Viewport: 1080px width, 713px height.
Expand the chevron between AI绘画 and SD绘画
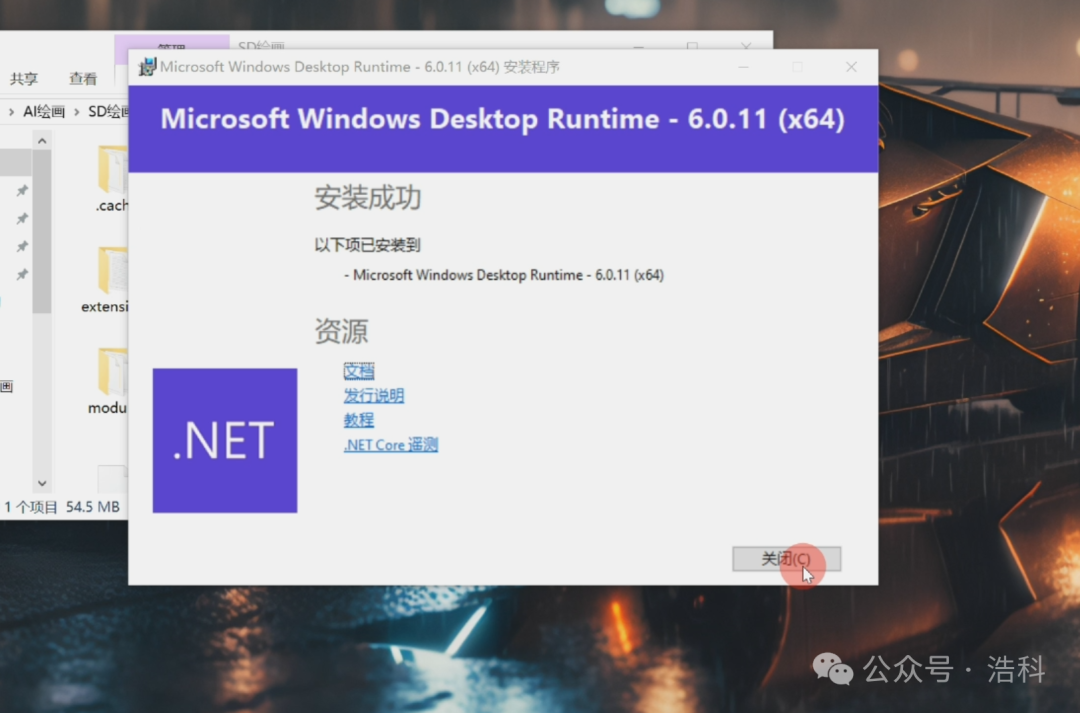(x=76, y=111)
